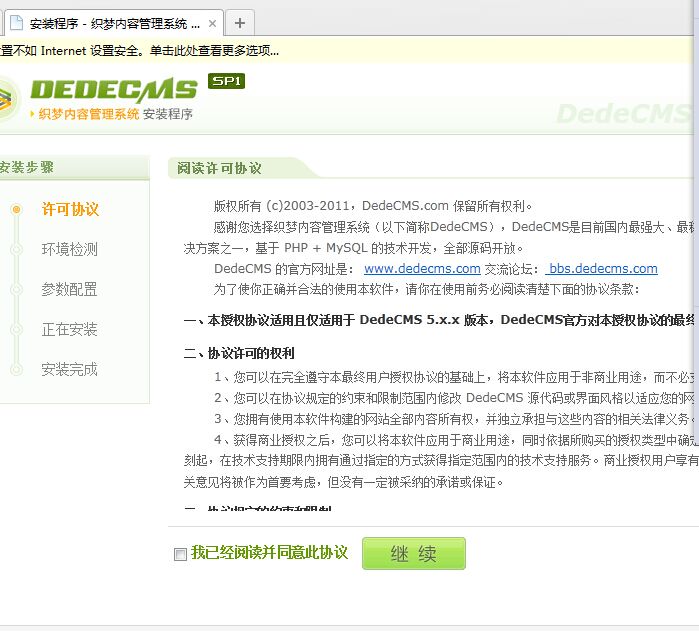Switch to the 安装程序 - 织梦内容管理系统 tab

[x=110, y=22]
